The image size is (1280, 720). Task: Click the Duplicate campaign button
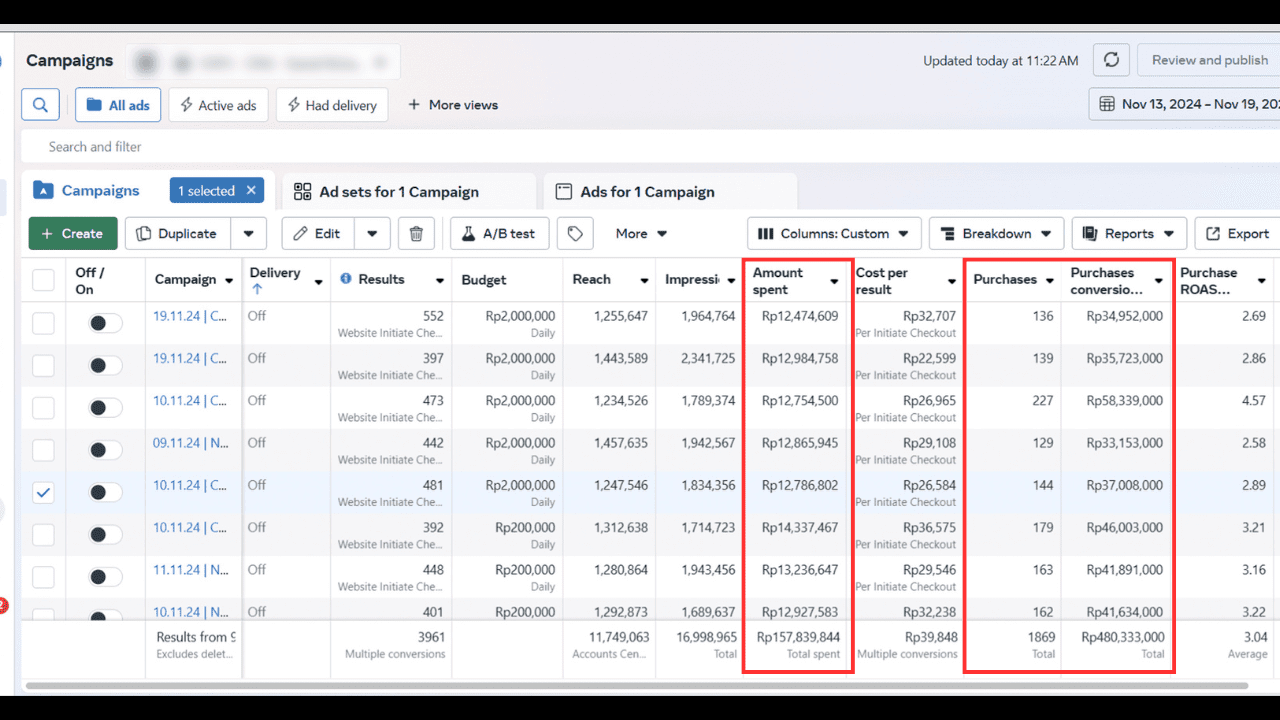tap(177, 234)
